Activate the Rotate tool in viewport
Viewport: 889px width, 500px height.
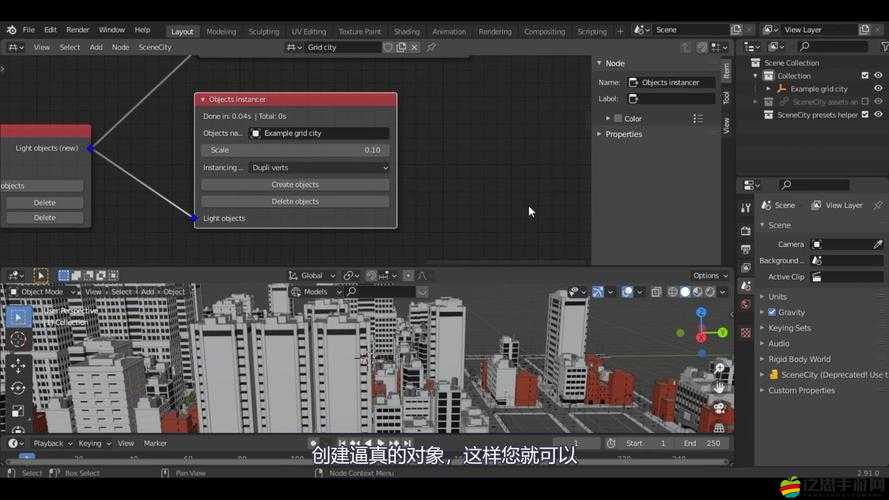18,388
